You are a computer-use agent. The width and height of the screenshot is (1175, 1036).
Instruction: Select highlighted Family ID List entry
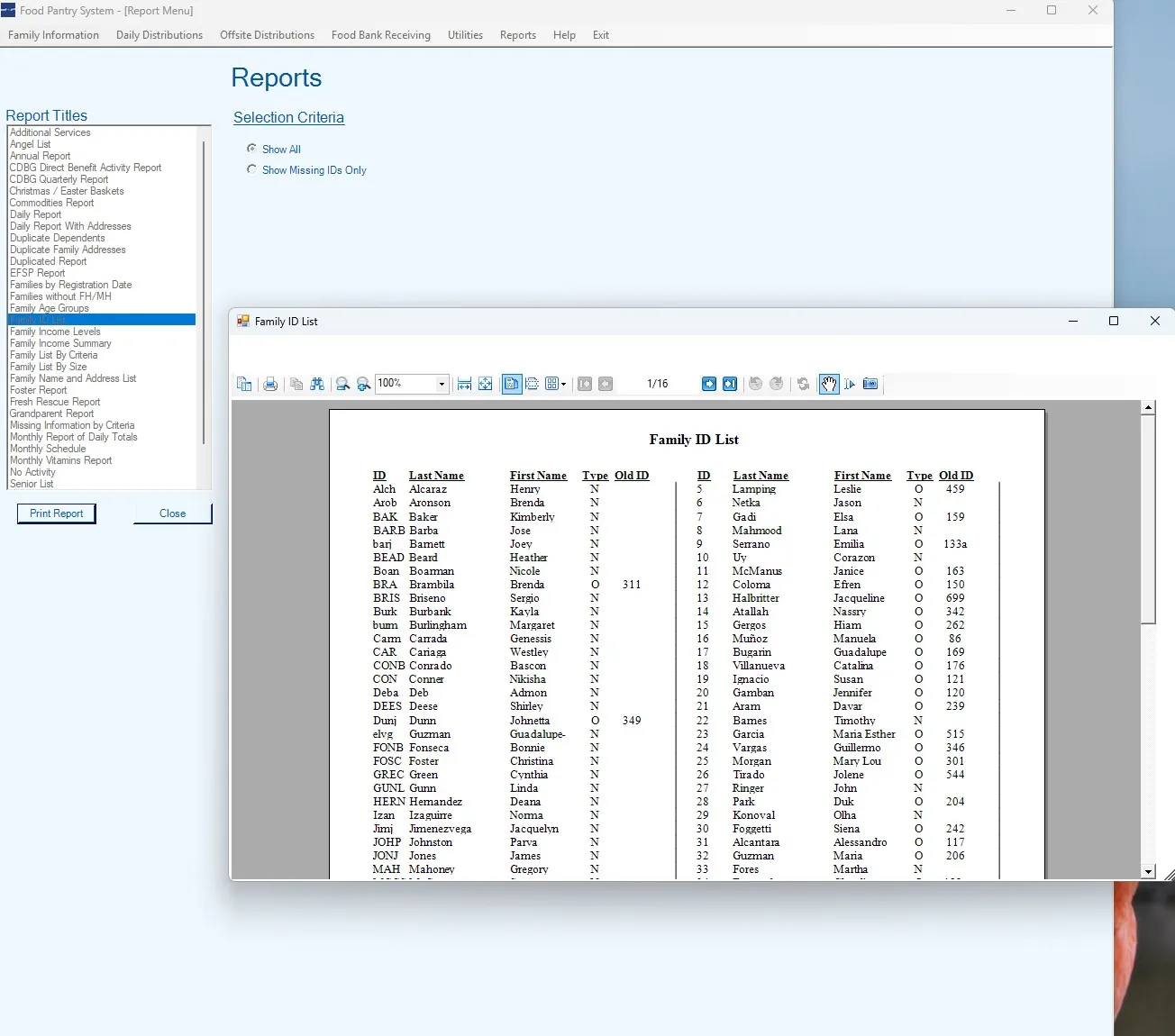[101, 320]
